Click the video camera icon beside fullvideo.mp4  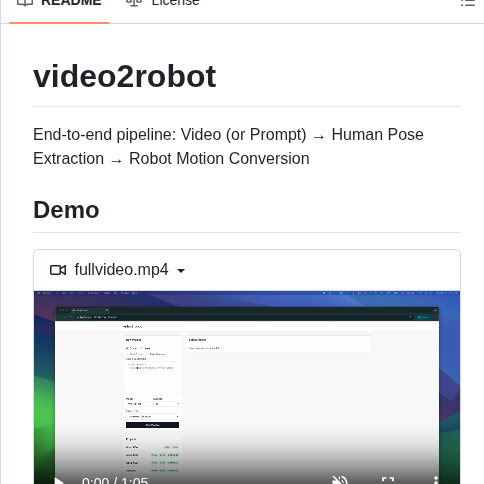click(58, 270)
